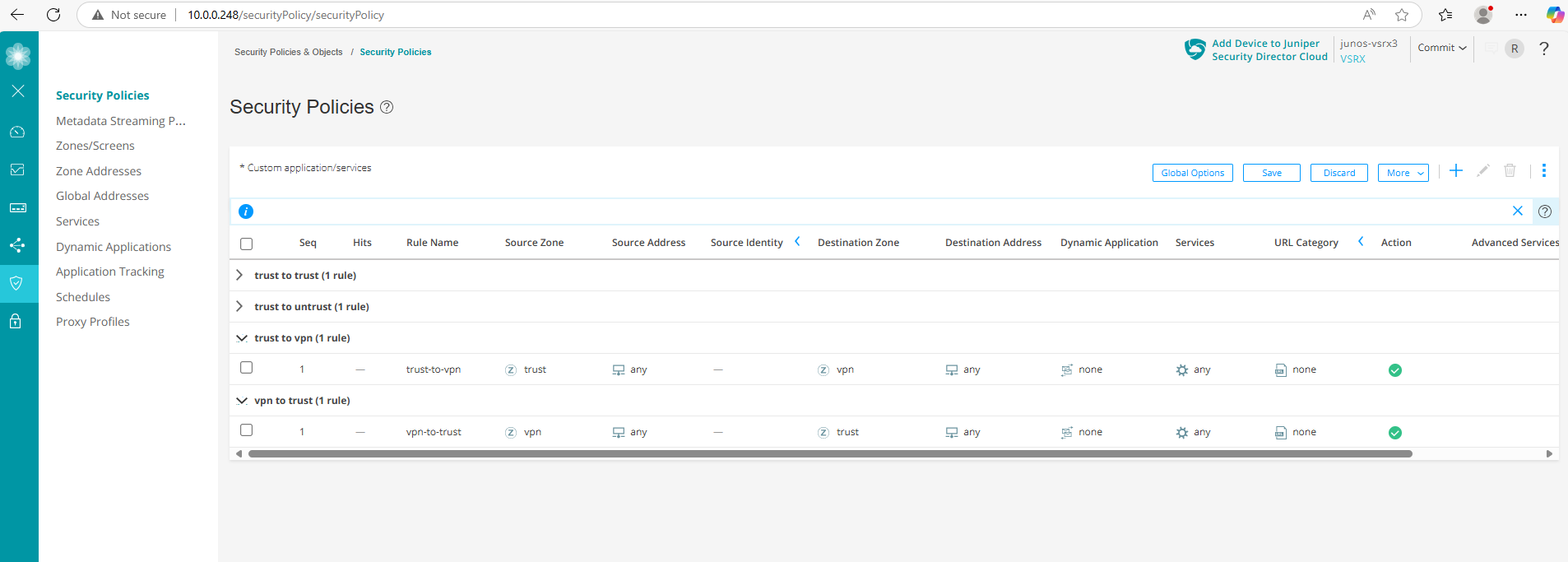Collapse the trust to vpn rule group

click(242, 338)
